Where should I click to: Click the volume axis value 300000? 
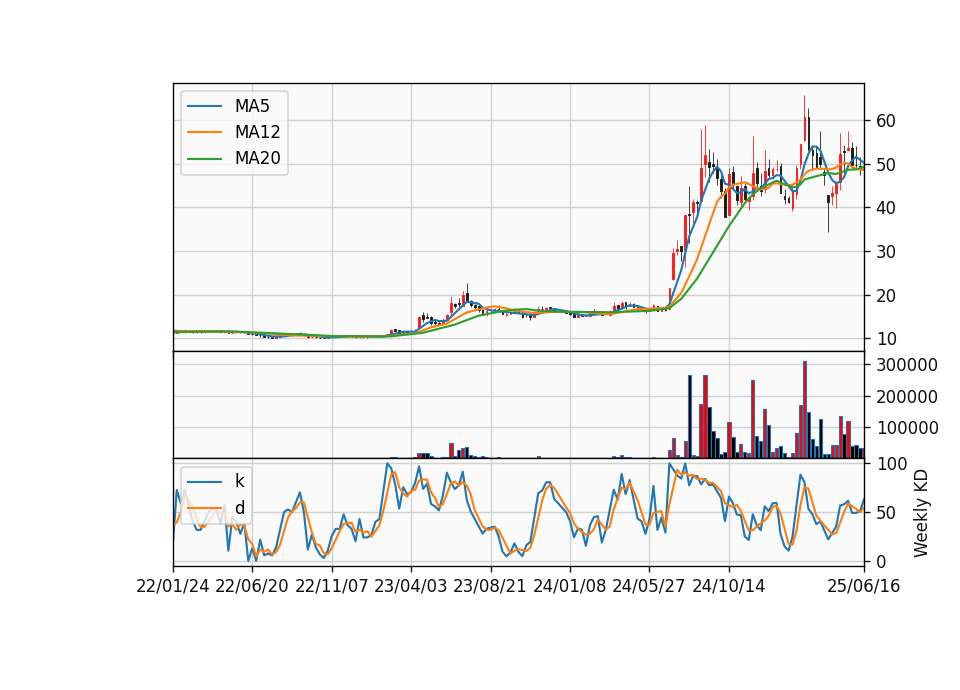coord(907,365)
